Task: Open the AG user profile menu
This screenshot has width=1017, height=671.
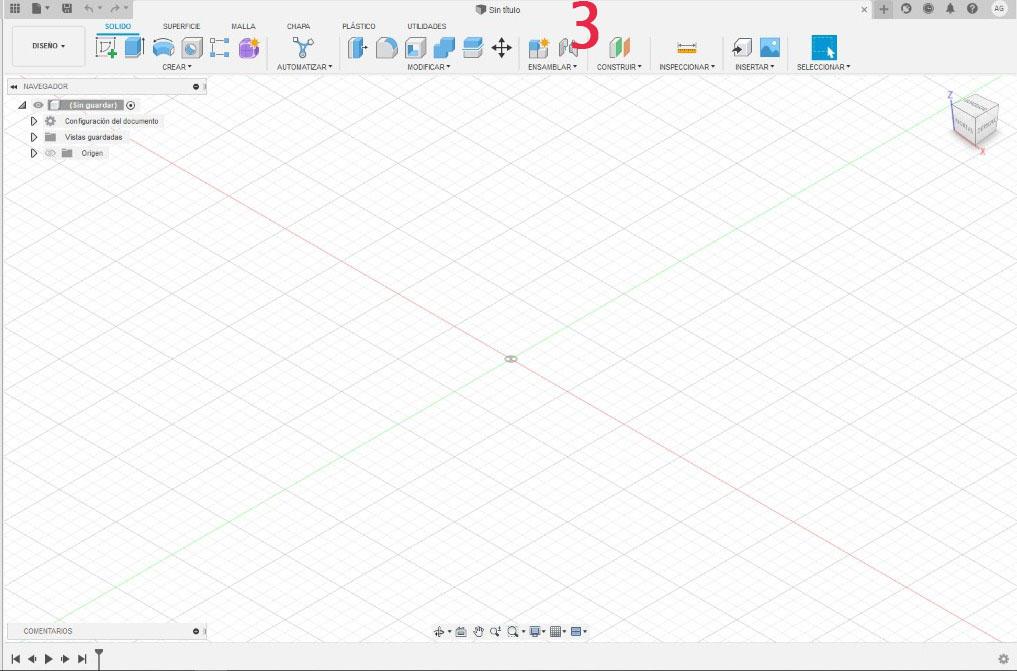Action: (x=999, y=8)
